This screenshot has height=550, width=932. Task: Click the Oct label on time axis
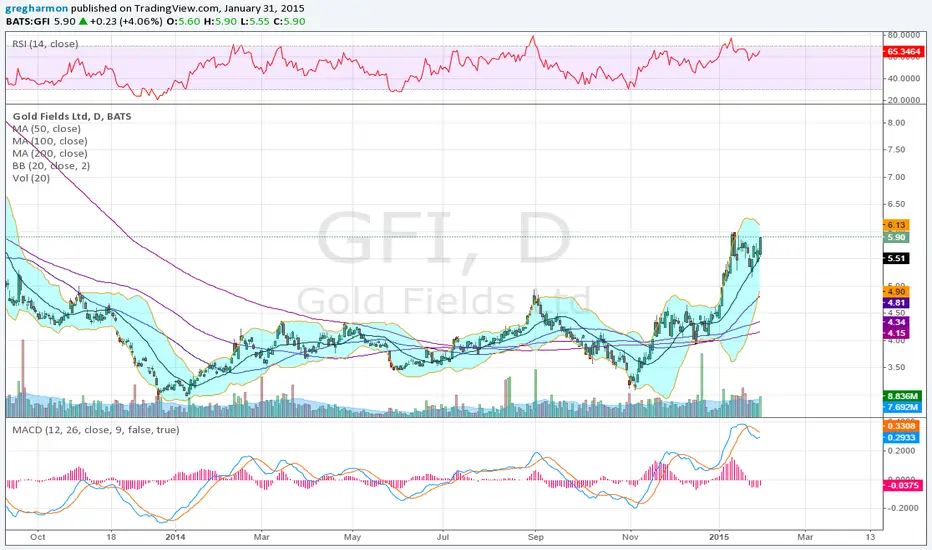click(x=38, y=537)
